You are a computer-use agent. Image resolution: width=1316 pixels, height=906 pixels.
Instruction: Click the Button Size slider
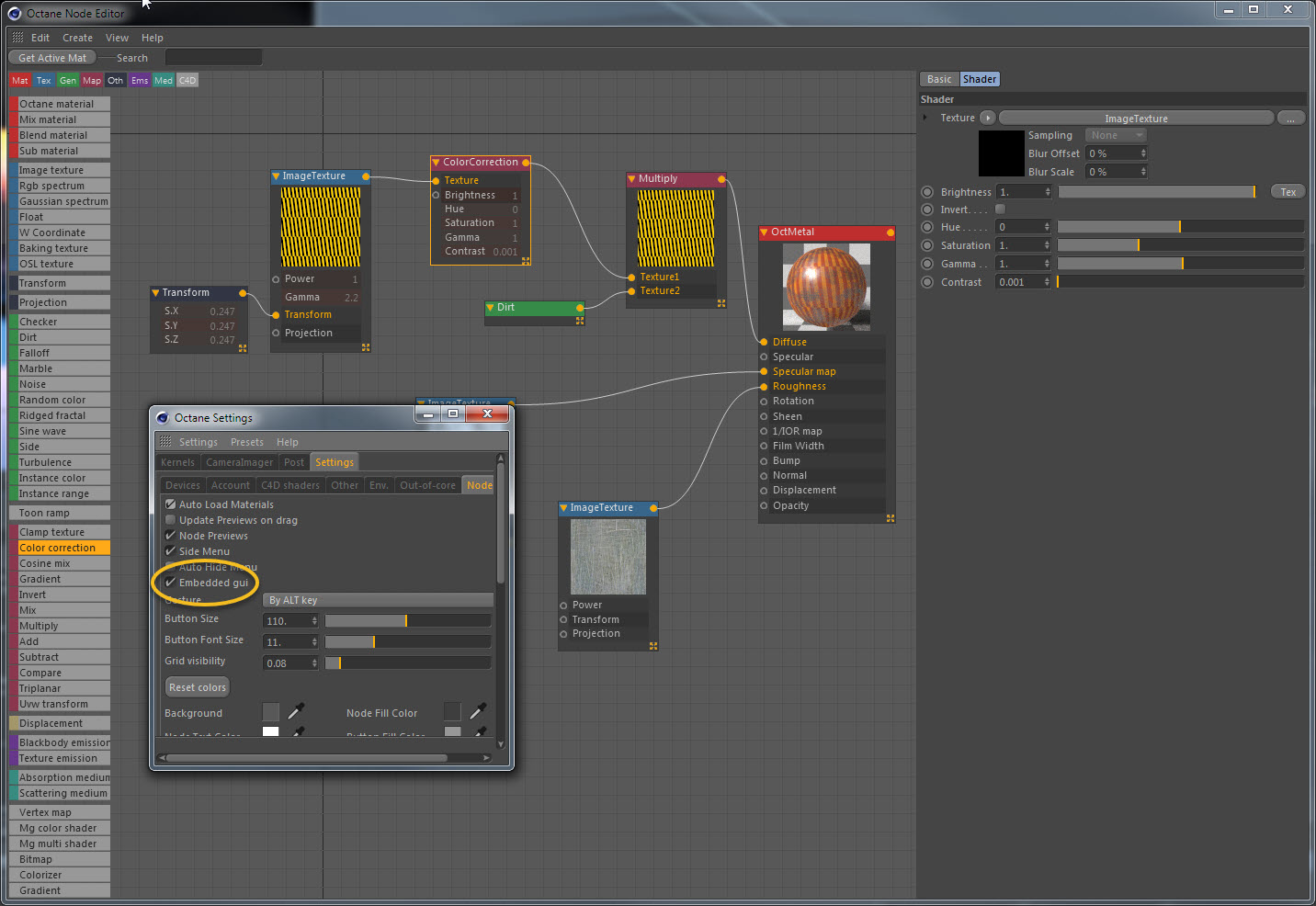[408, 621]
